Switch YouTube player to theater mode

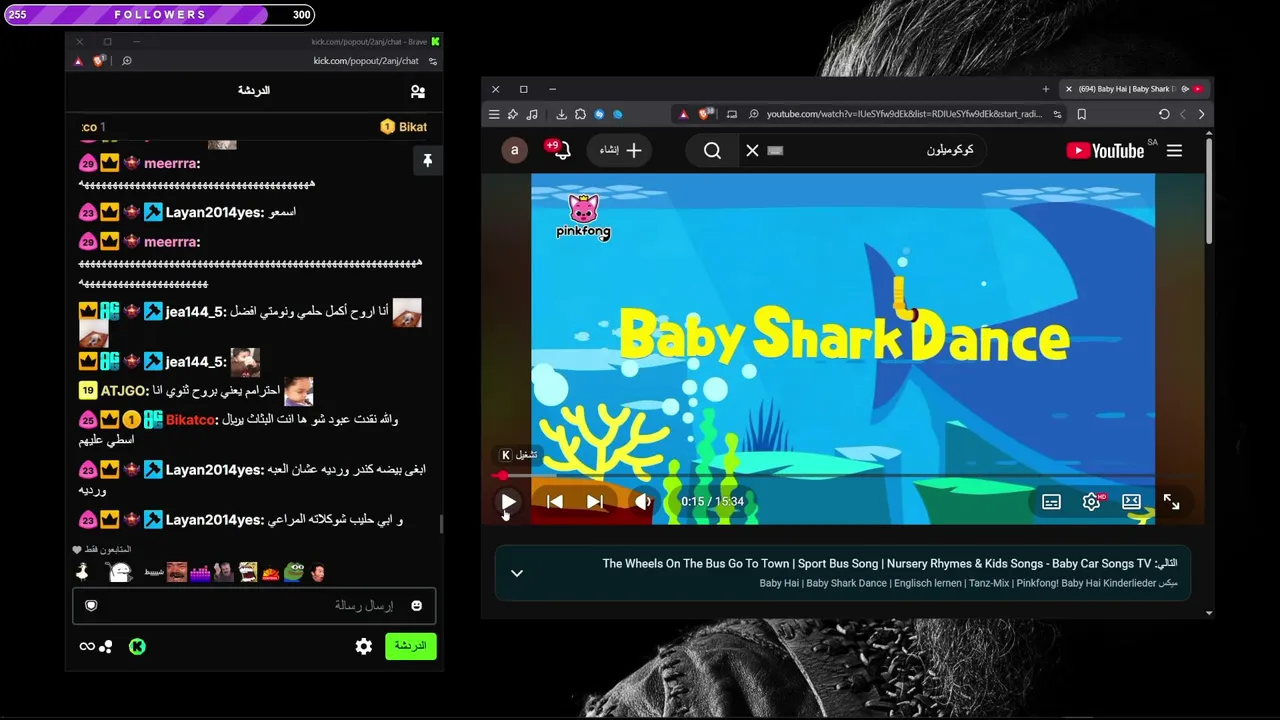tap(1131, 502)
